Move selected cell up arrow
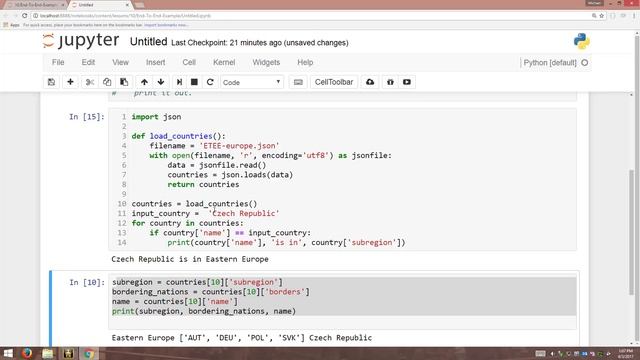This screenshot has height=360, width=640. pyautogui.click(x=144, y=82)
